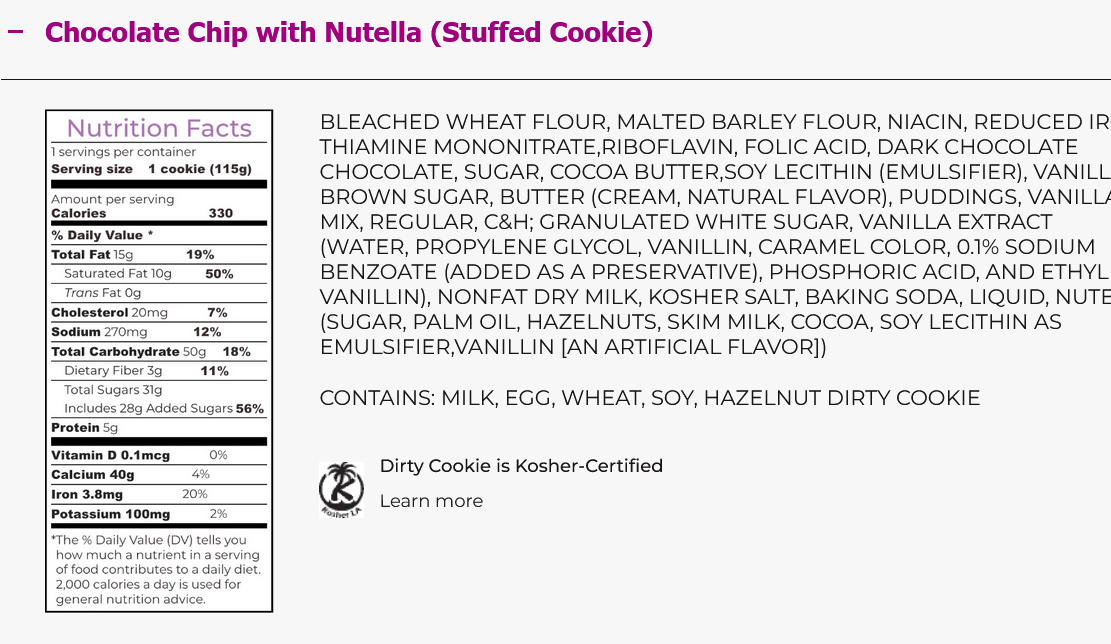Collapse the Chocolate Chip with Nutella section

click(x=16, y=31)
